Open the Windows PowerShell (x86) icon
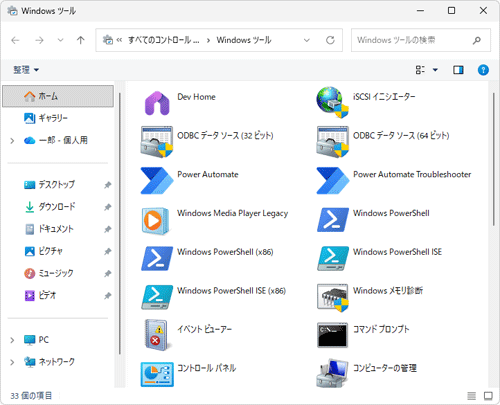This screenshot has height=405, width=500. [157, 258]
